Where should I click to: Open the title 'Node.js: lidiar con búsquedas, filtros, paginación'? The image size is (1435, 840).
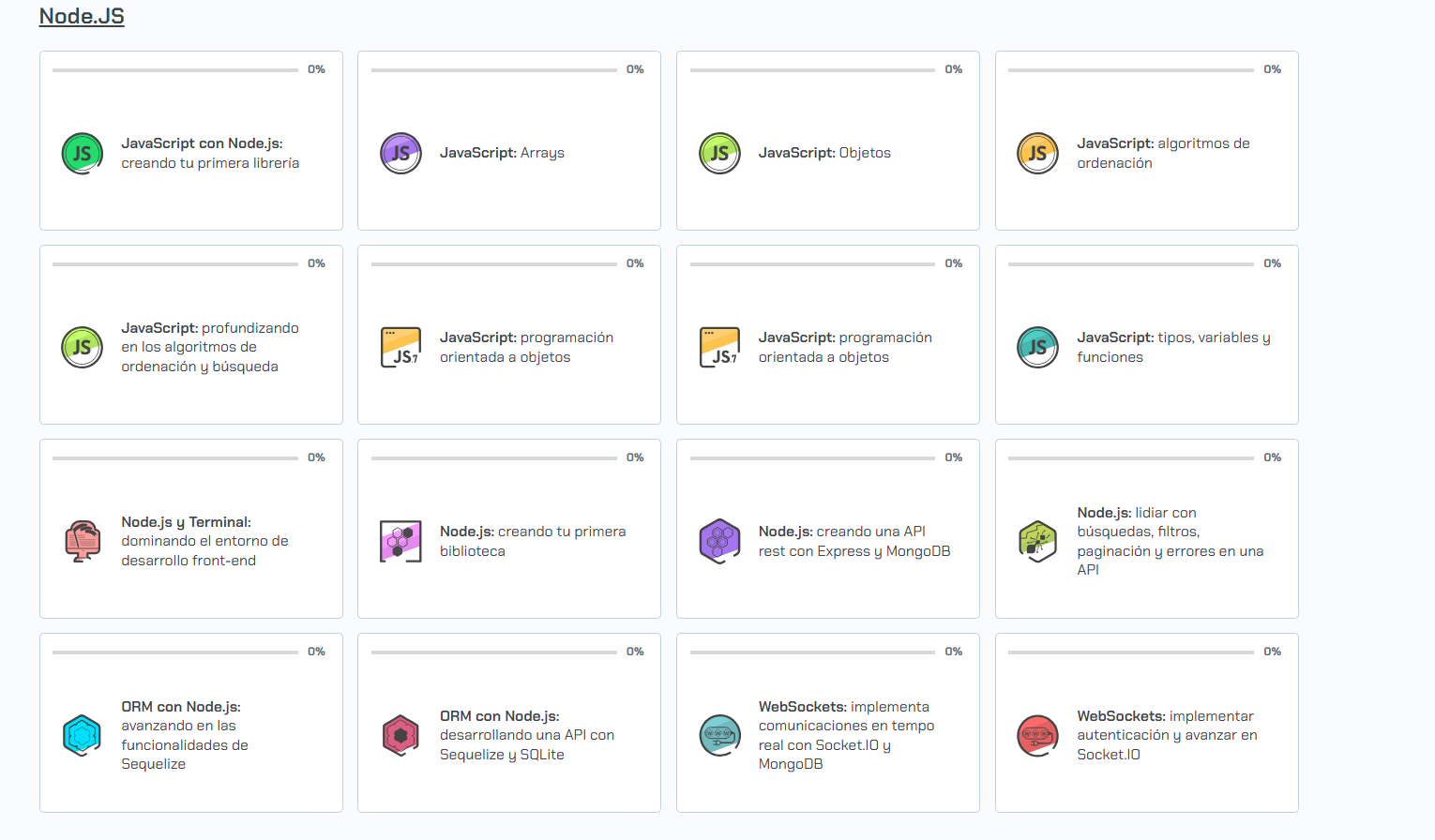1170,541
